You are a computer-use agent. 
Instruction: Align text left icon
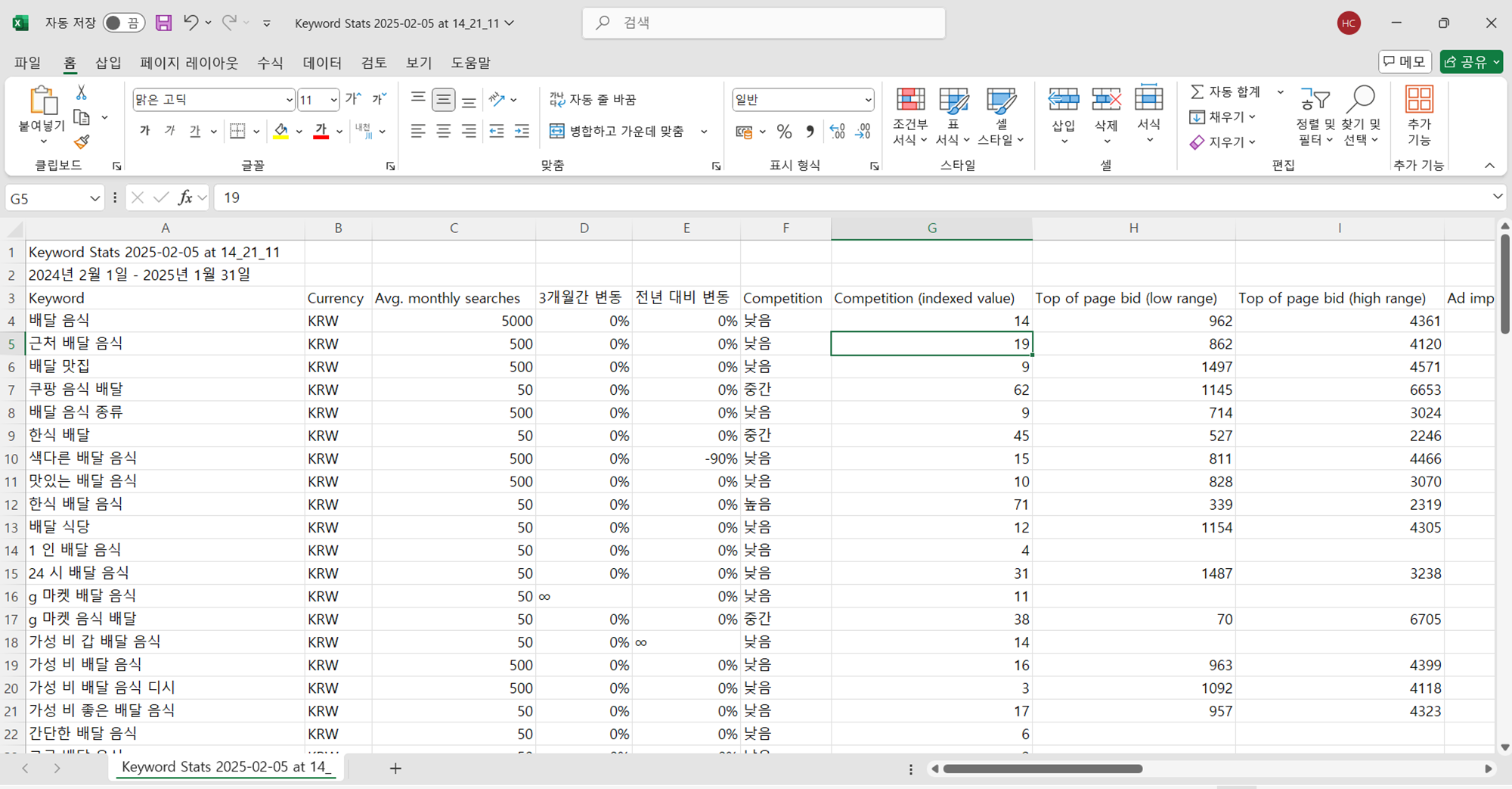[418, 131]
